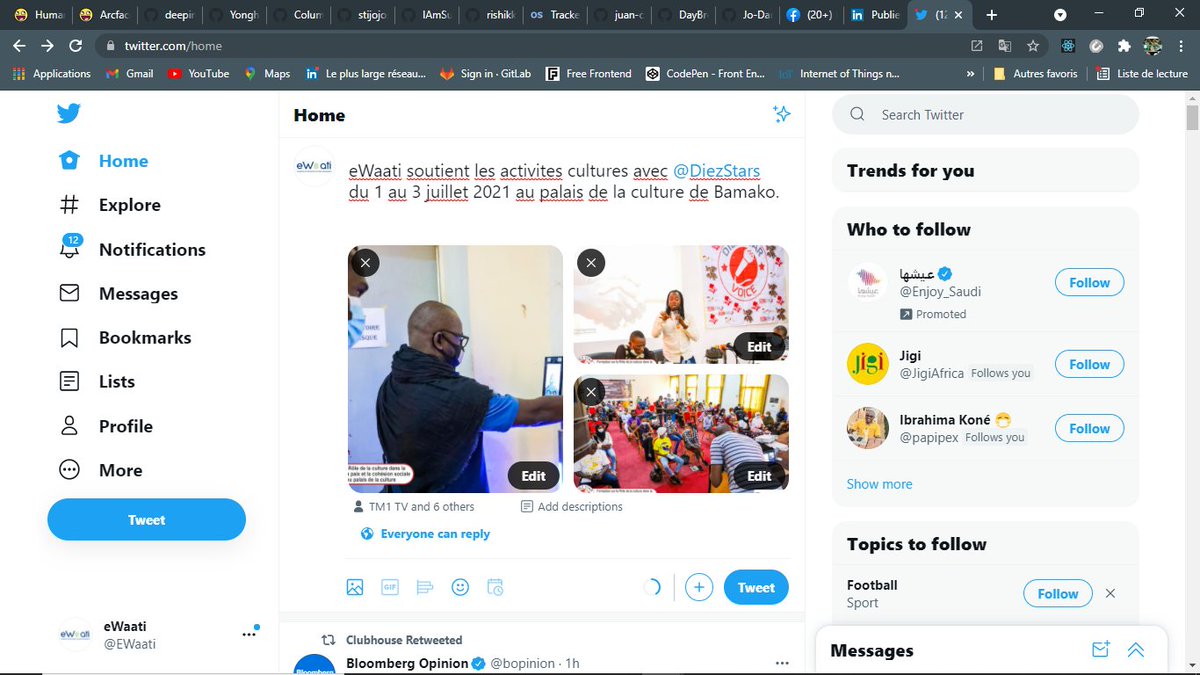The image size is (1200, 675).
Task: Edit the photo of woman speaking
Action: [760, 347]
